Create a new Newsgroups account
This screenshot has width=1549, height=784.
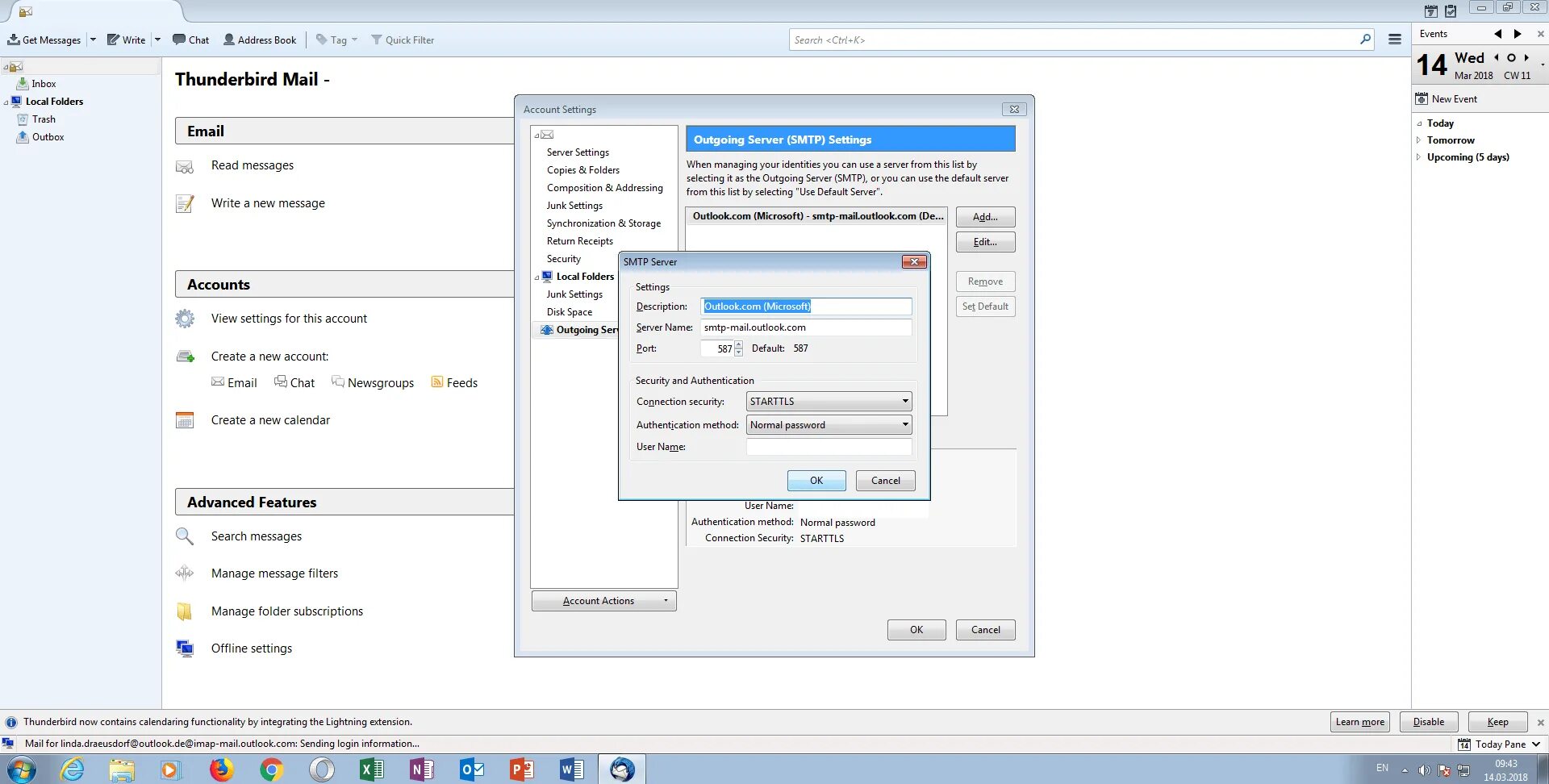[x=373, y=382]
